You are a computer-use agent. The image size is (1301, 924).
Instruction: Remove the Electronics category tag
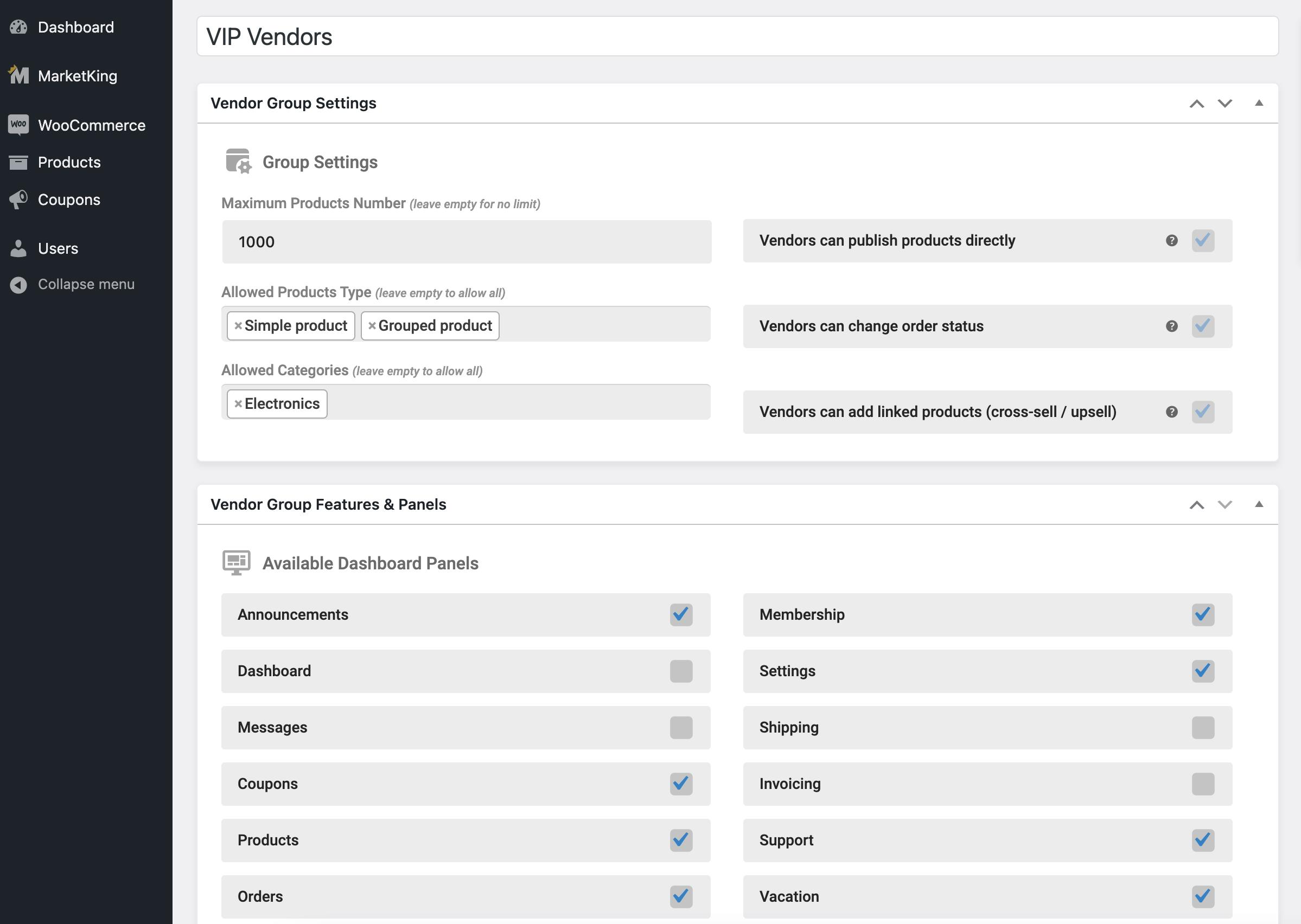pyautogui.click(x=239, y=403)
